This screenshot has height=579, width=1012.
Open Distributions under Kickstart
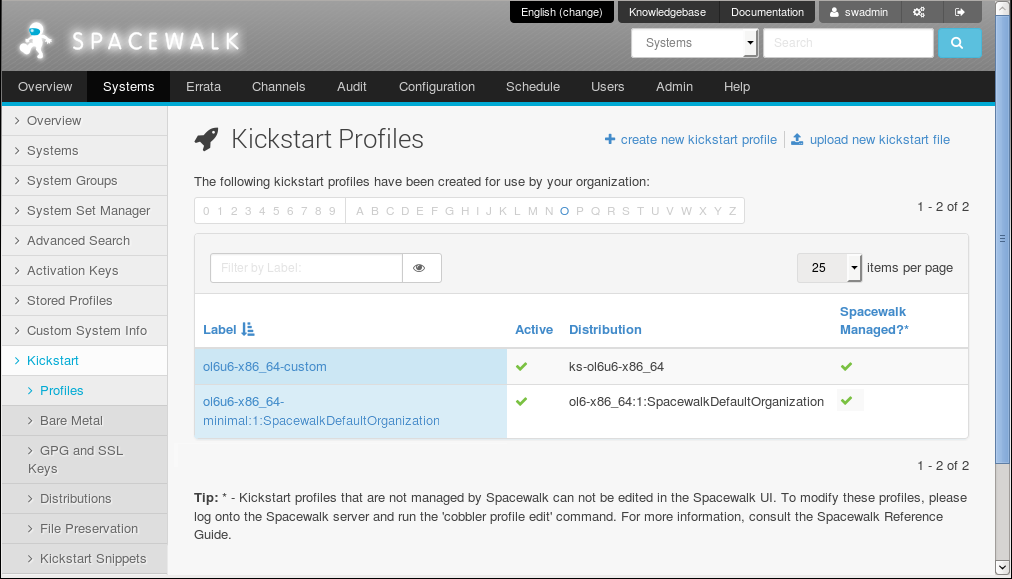tap(85, 499)
